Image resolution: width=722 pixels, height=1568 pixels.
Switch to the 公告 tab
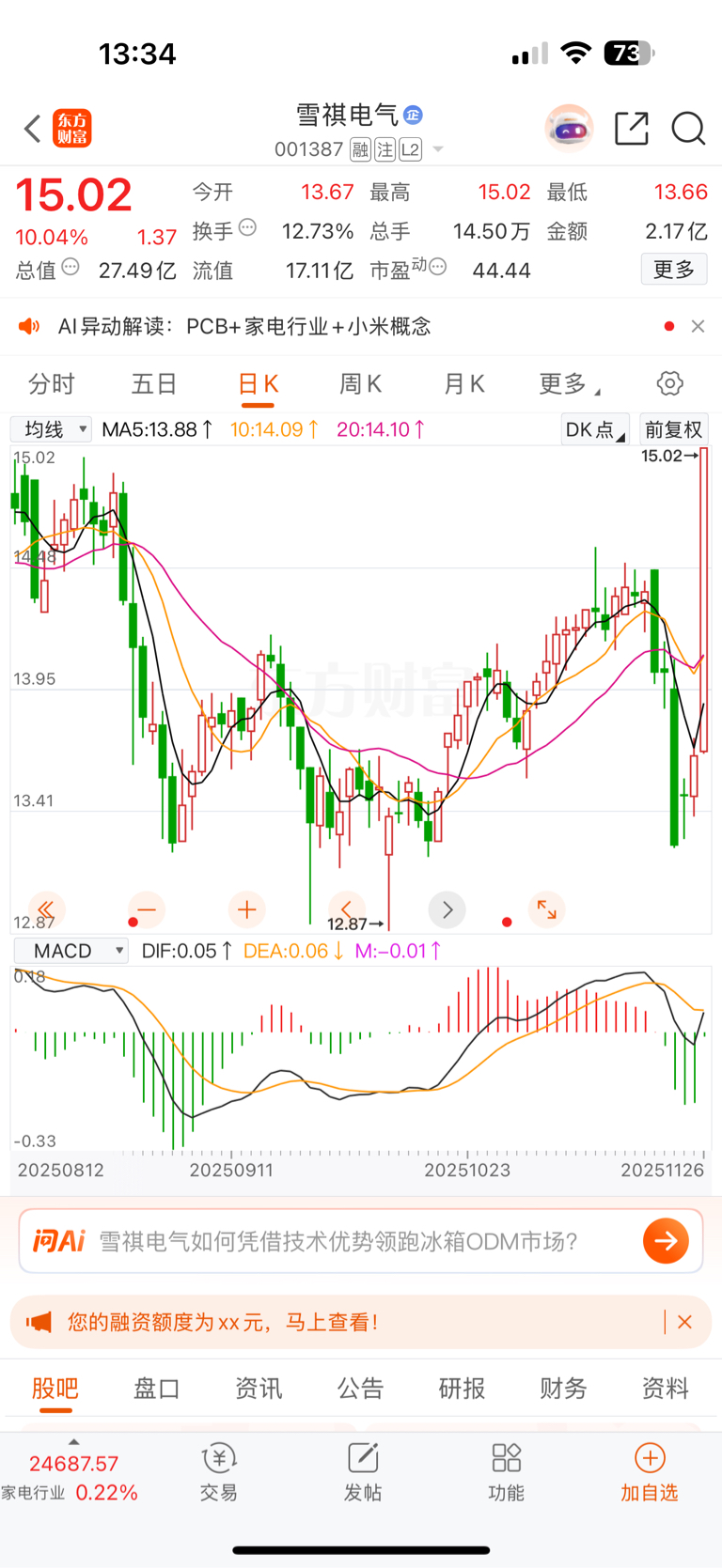(x=360, y=1389)
